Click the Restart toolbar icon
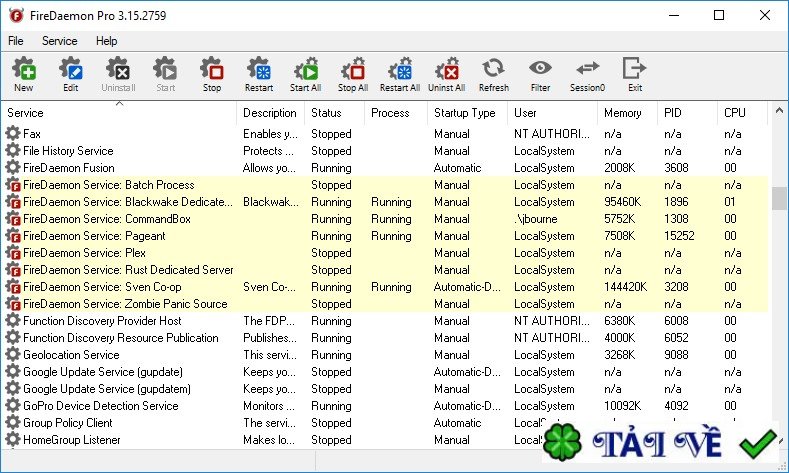The image size is (789, 473). point(259,68)
